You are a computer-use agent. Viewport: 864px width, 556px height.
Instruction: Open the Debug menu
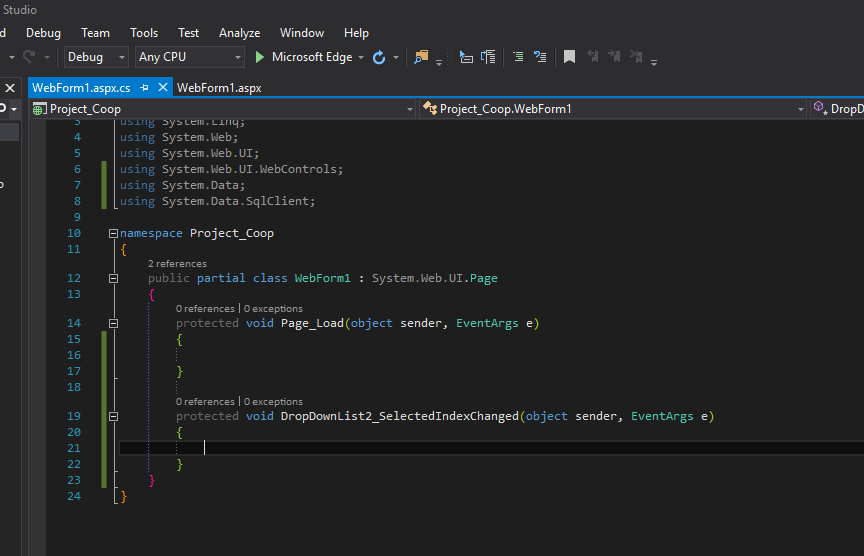[43, 33]
